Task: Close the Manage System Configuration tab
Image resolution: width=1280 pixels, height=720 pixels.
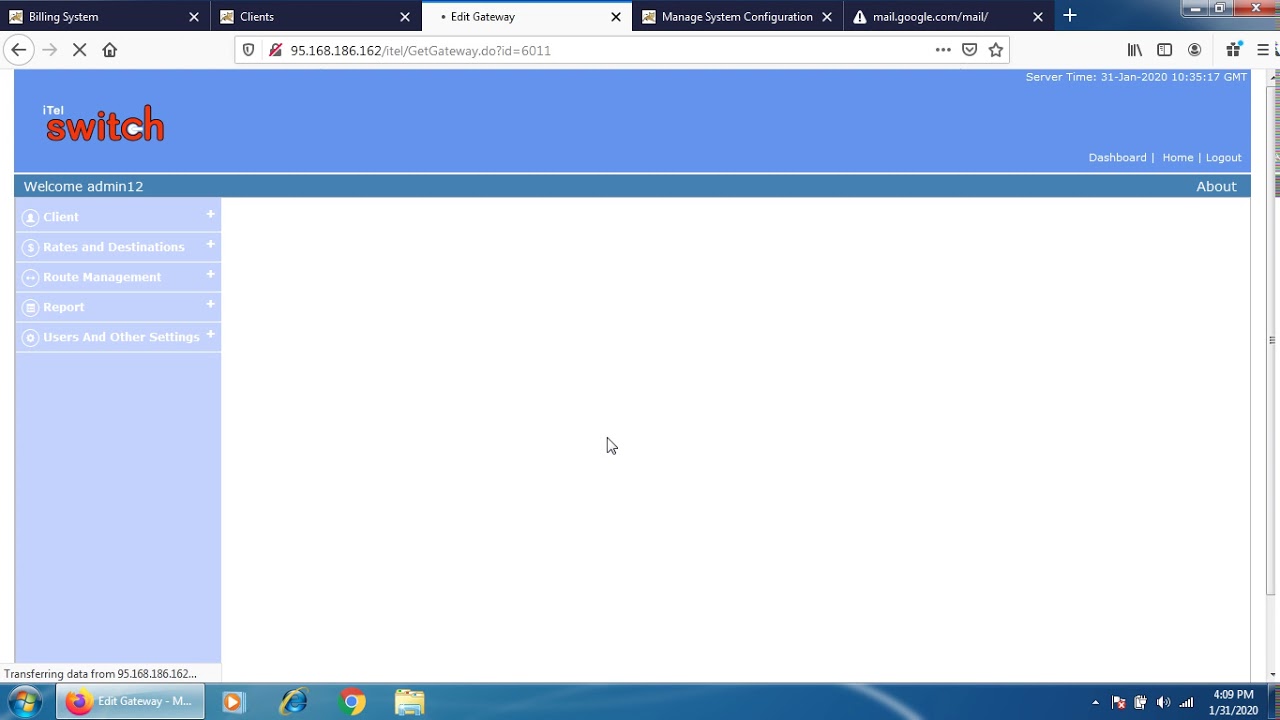Action: click(827, 16)
